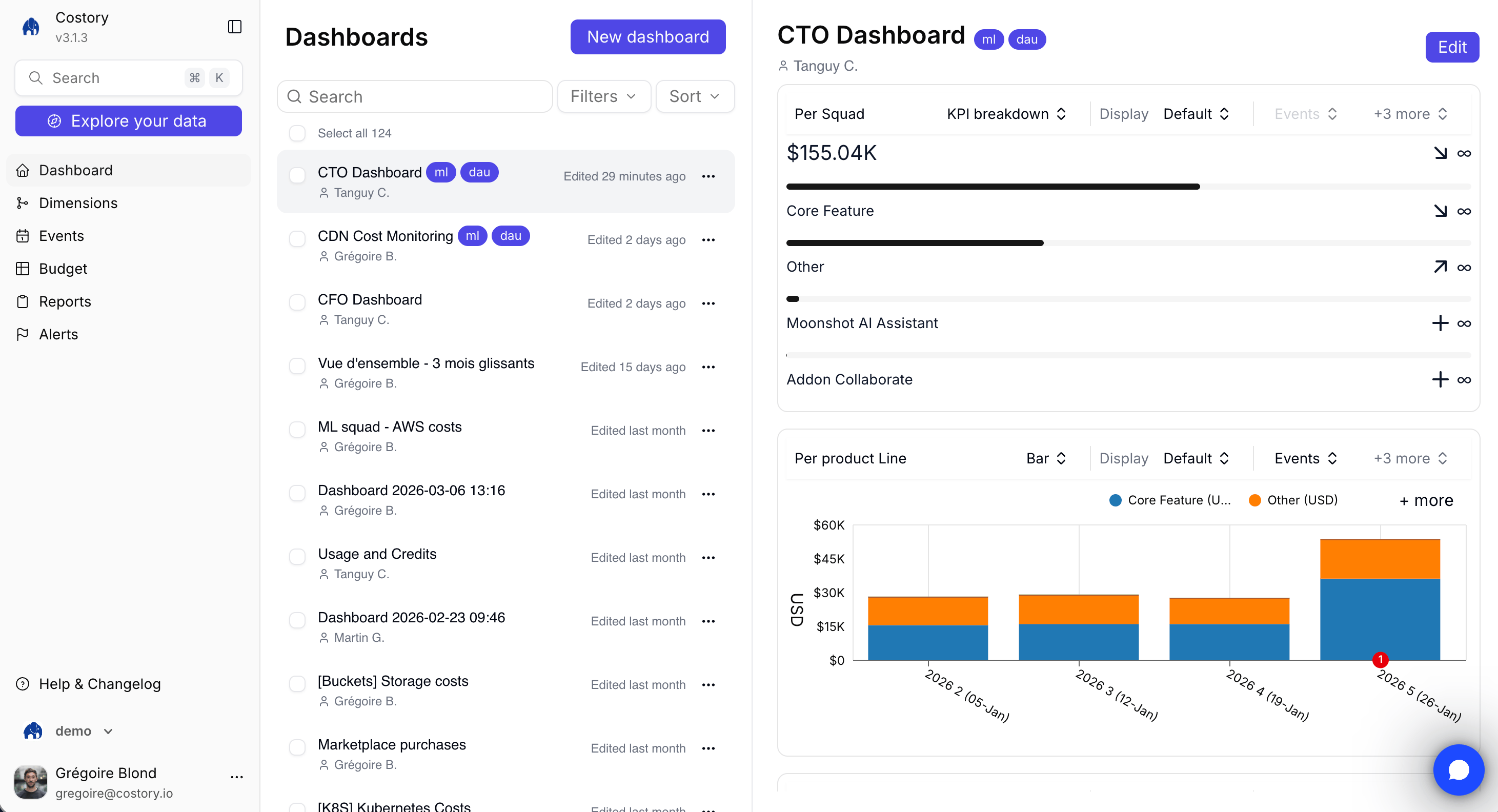Expand +3 more options in Per Squad widget

tap(1410, 114)
